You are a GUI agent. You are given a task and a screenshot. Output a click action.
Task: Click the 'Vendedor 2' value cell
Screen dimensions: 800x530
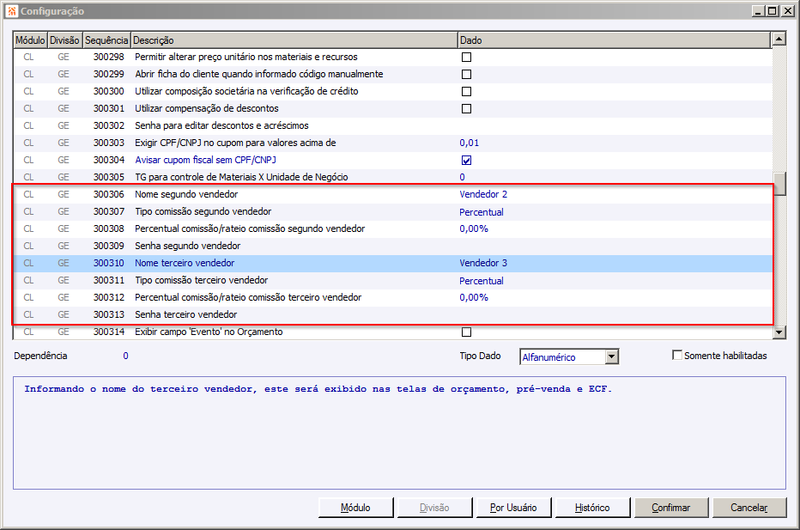pyautogui.click(x=483, y=194)
